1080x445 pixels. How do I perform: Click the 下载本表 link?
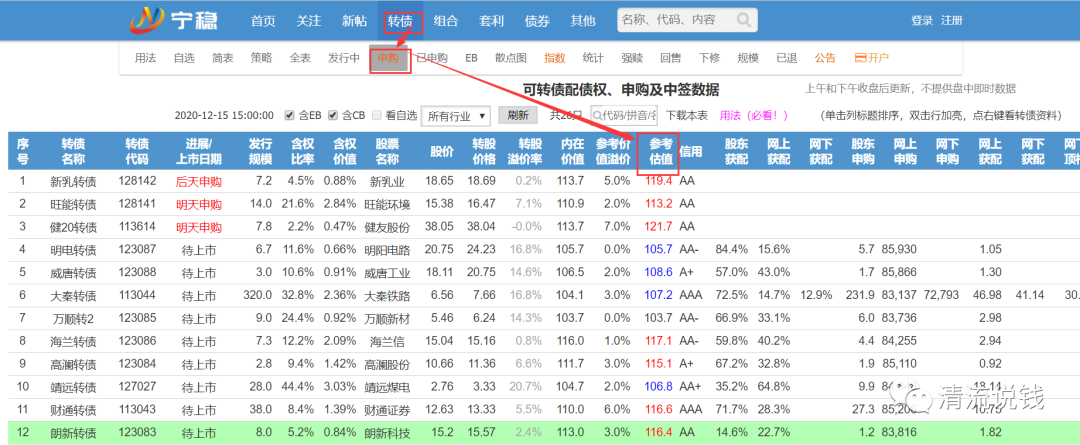pyautogui.click(x=687, y=115)
